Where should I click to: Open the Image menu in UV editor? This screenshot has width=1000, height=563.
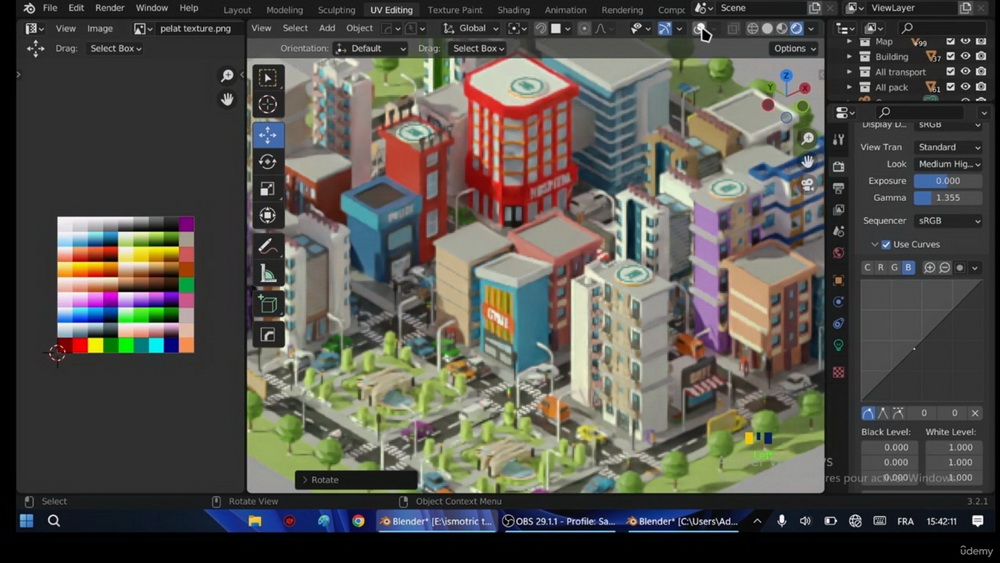coord(99,28)
